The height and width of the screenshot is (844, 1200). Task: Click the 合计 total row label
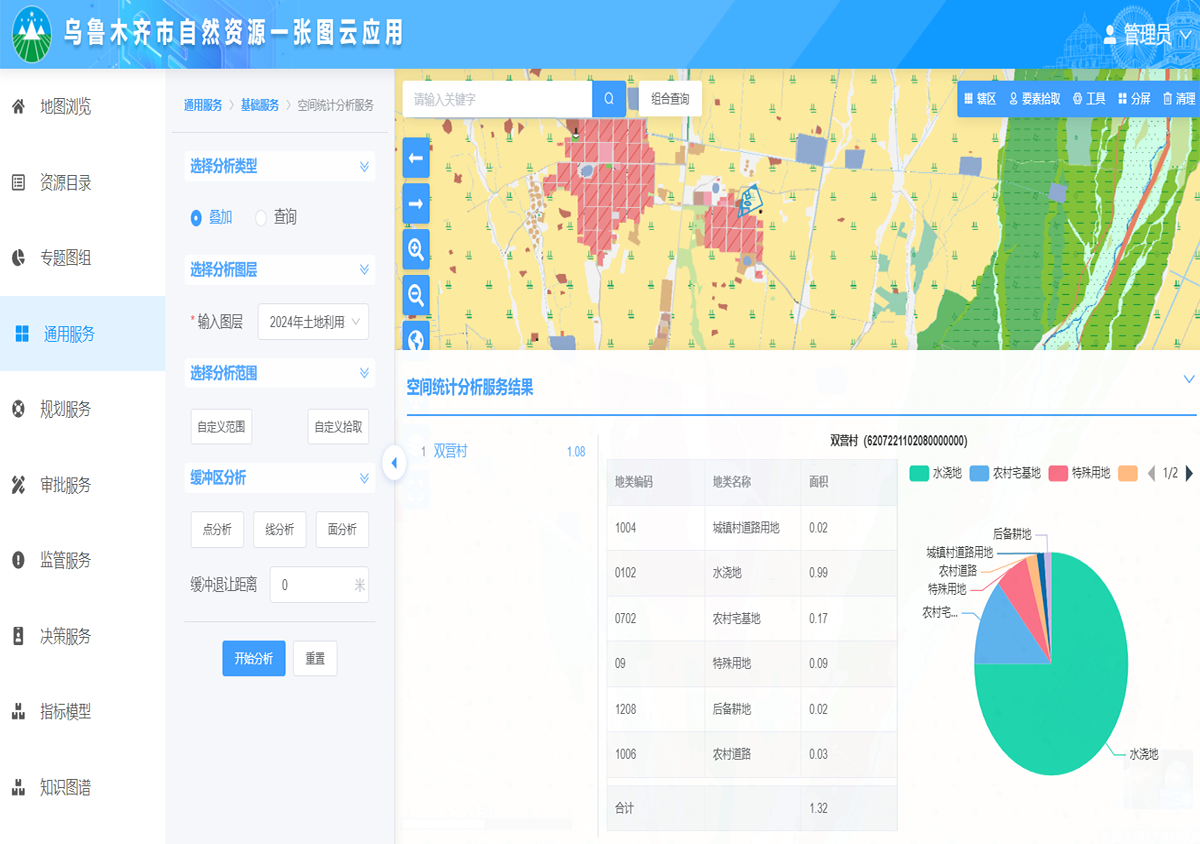(x=624, y=808)
